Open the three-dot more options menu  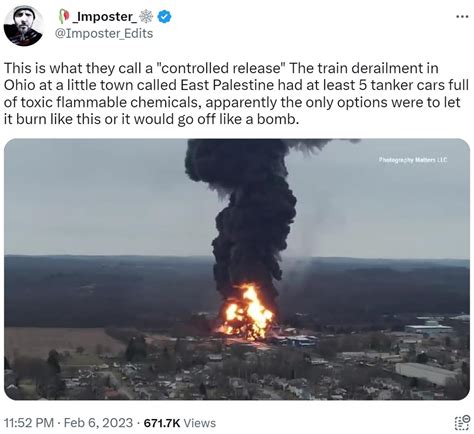[462, 16]
